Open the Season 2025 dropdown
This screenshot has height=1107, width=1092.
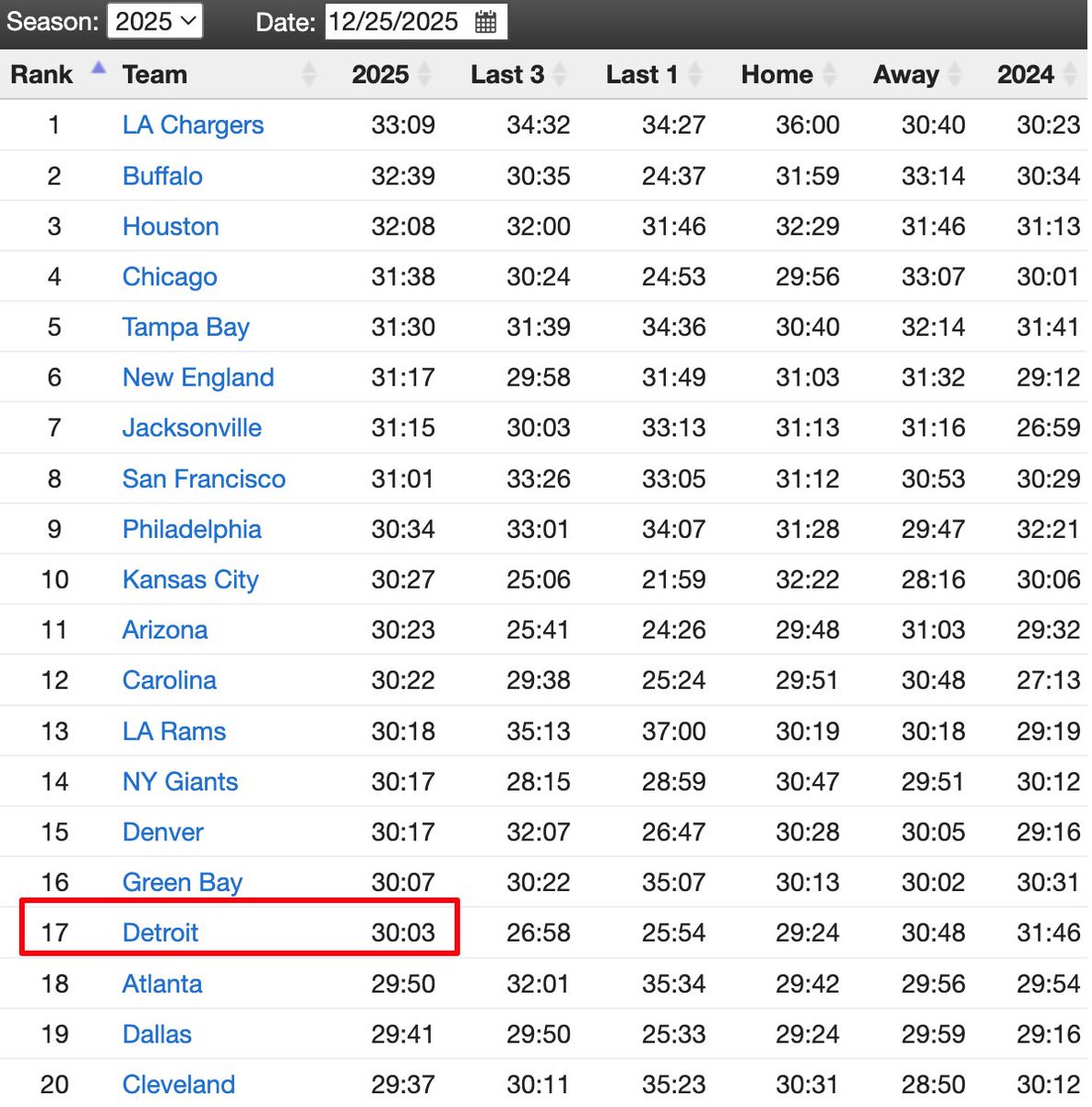pos(155,21)
